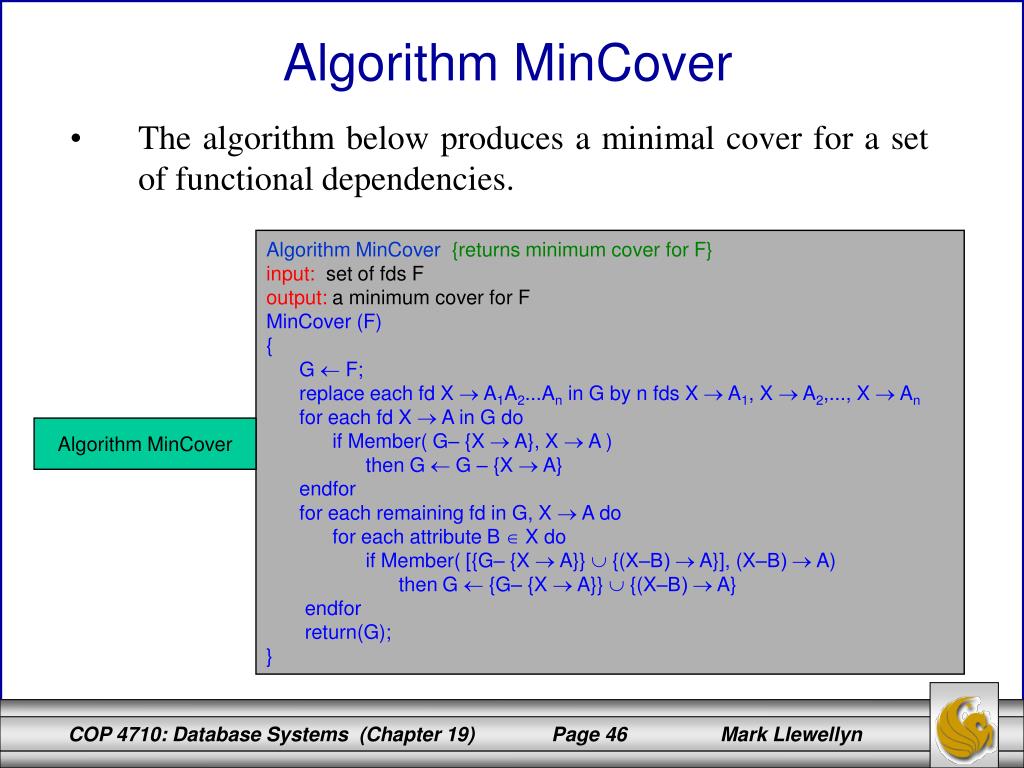Click the footer author name 'Mark Llewellyn'
Viewport: 1024px width, 768px height.
[792, 735]
